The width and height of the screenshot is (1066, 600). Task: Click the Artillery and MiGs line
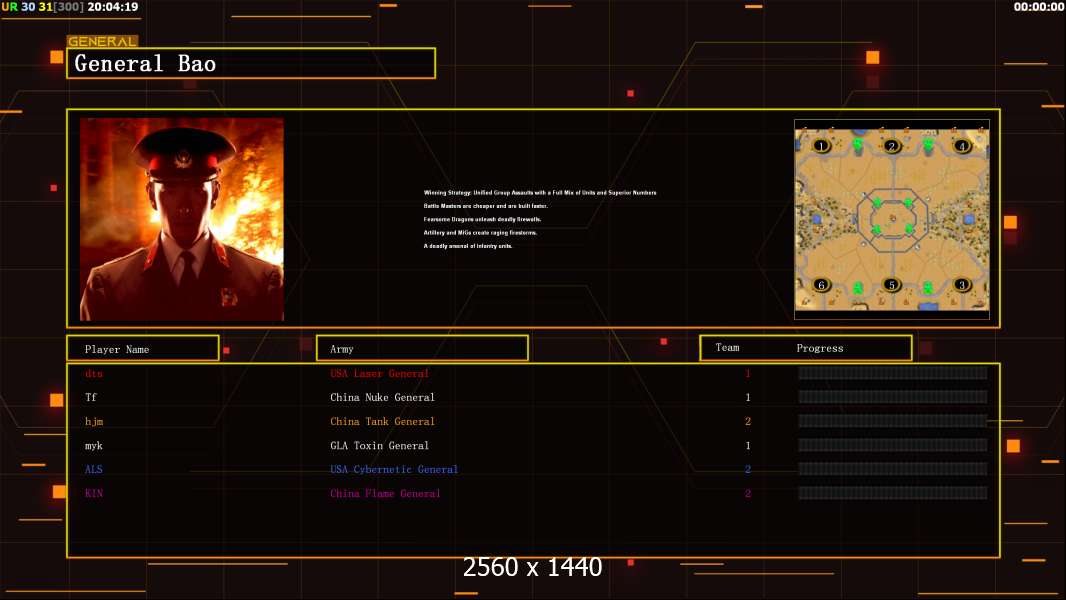point(480,232)
